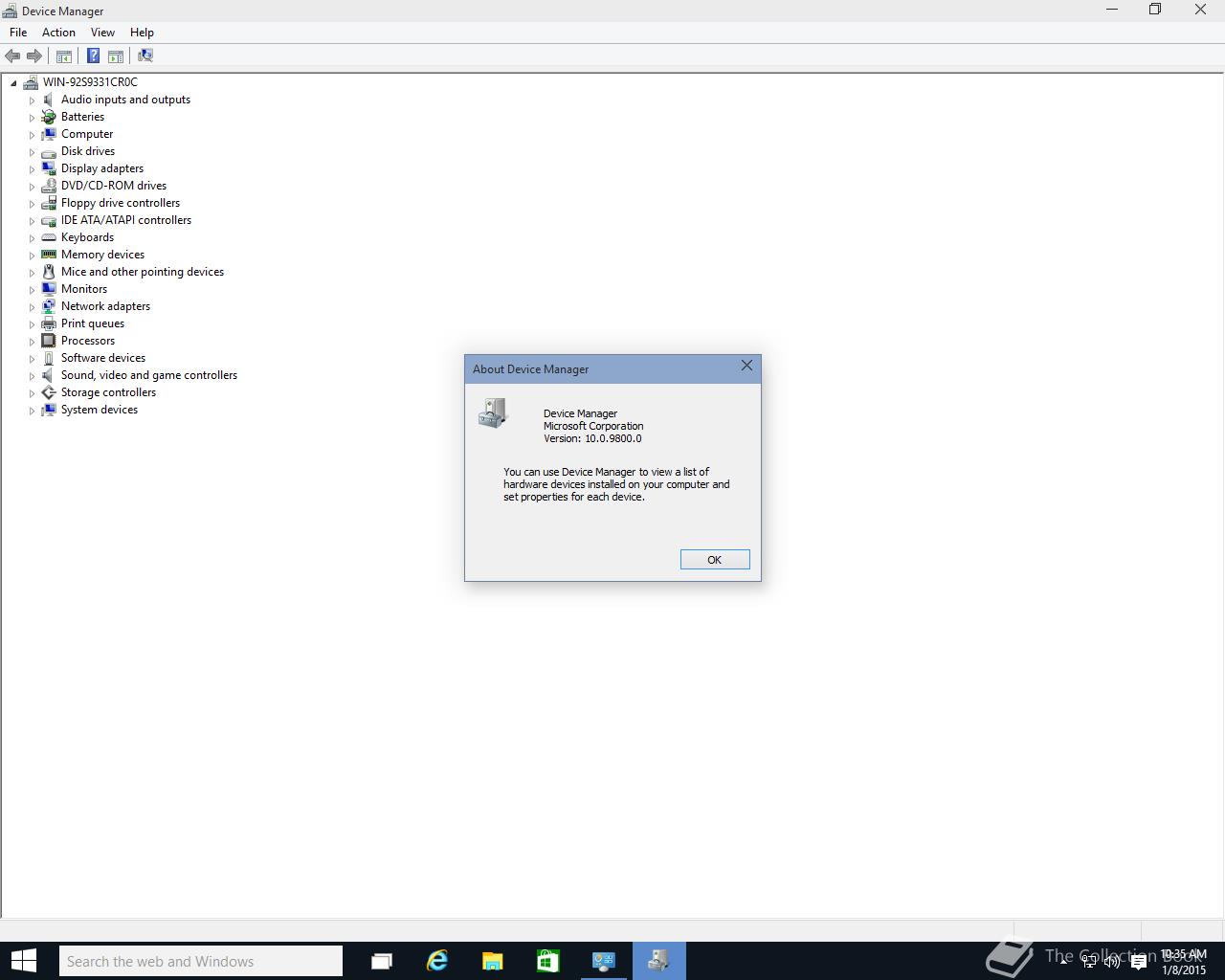Select the Network adapters category icon
Image resolution: width=1225 pixels, height=980 pixels.
coord(49,306)
